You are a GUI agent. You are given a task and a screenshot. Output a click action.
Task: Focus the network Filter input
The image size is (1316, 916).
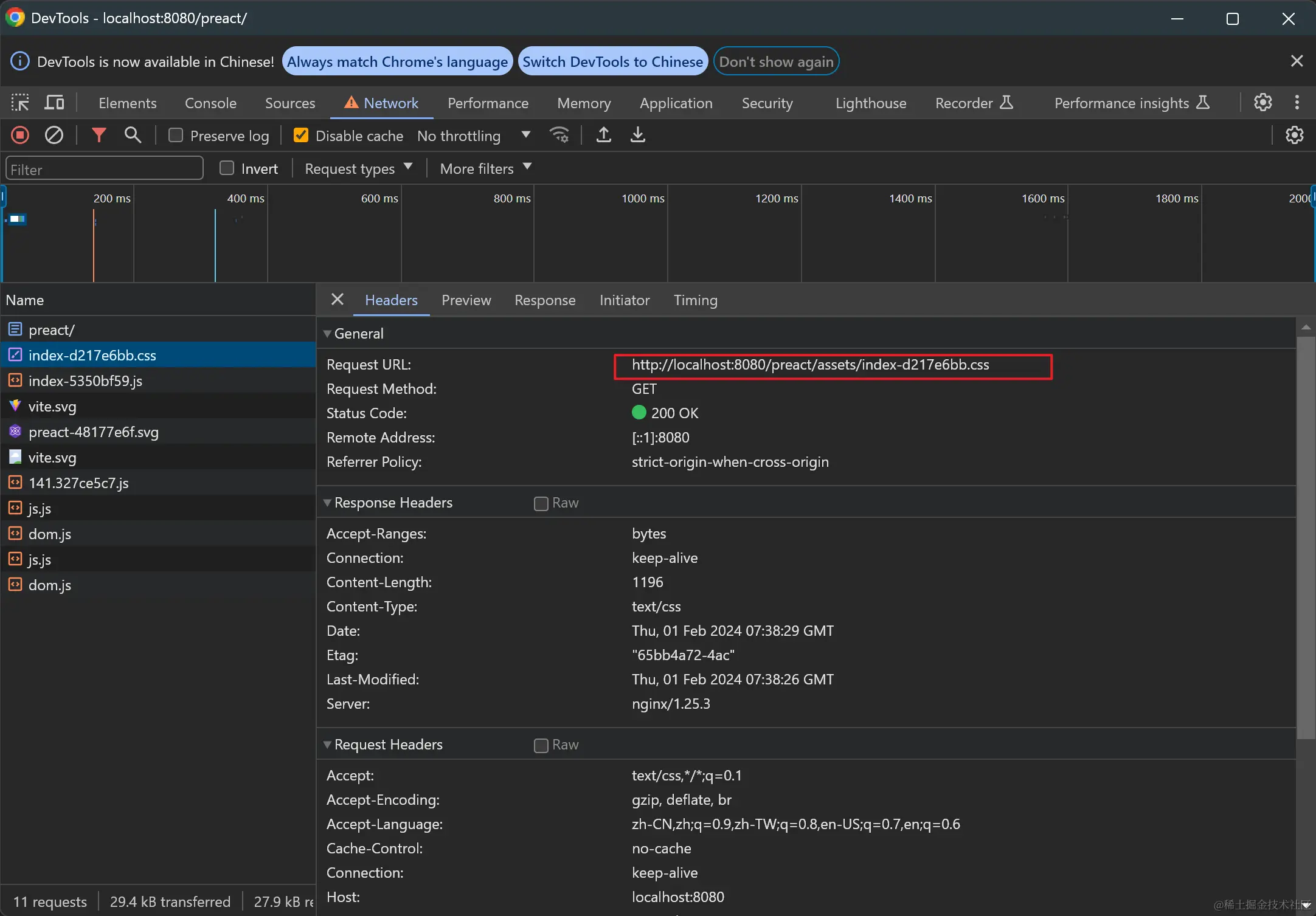pyautogui.click(x=104, y=168)
